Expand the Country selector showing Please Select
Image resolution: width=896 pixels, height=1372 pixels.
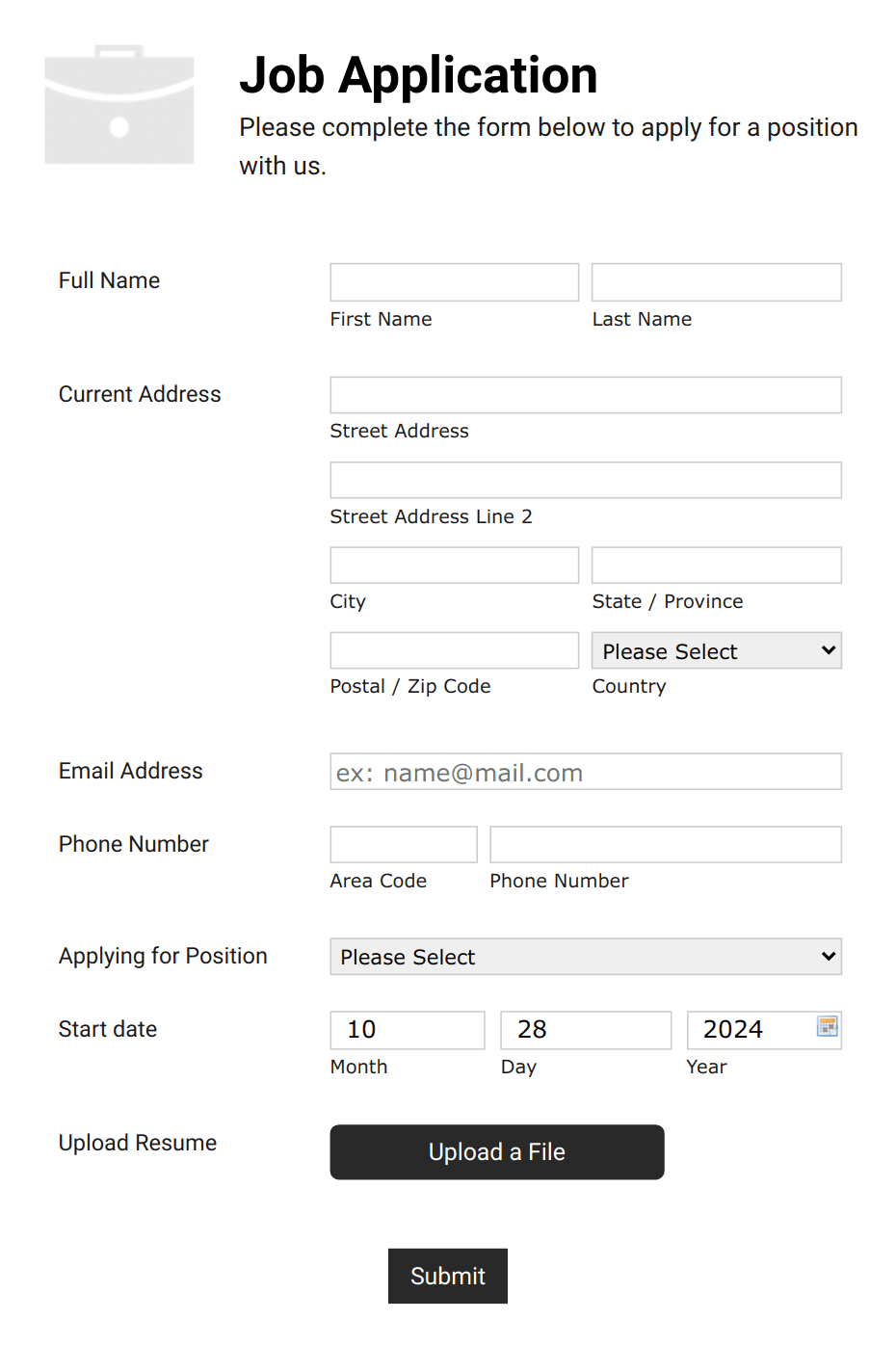[x=715, y=650]
